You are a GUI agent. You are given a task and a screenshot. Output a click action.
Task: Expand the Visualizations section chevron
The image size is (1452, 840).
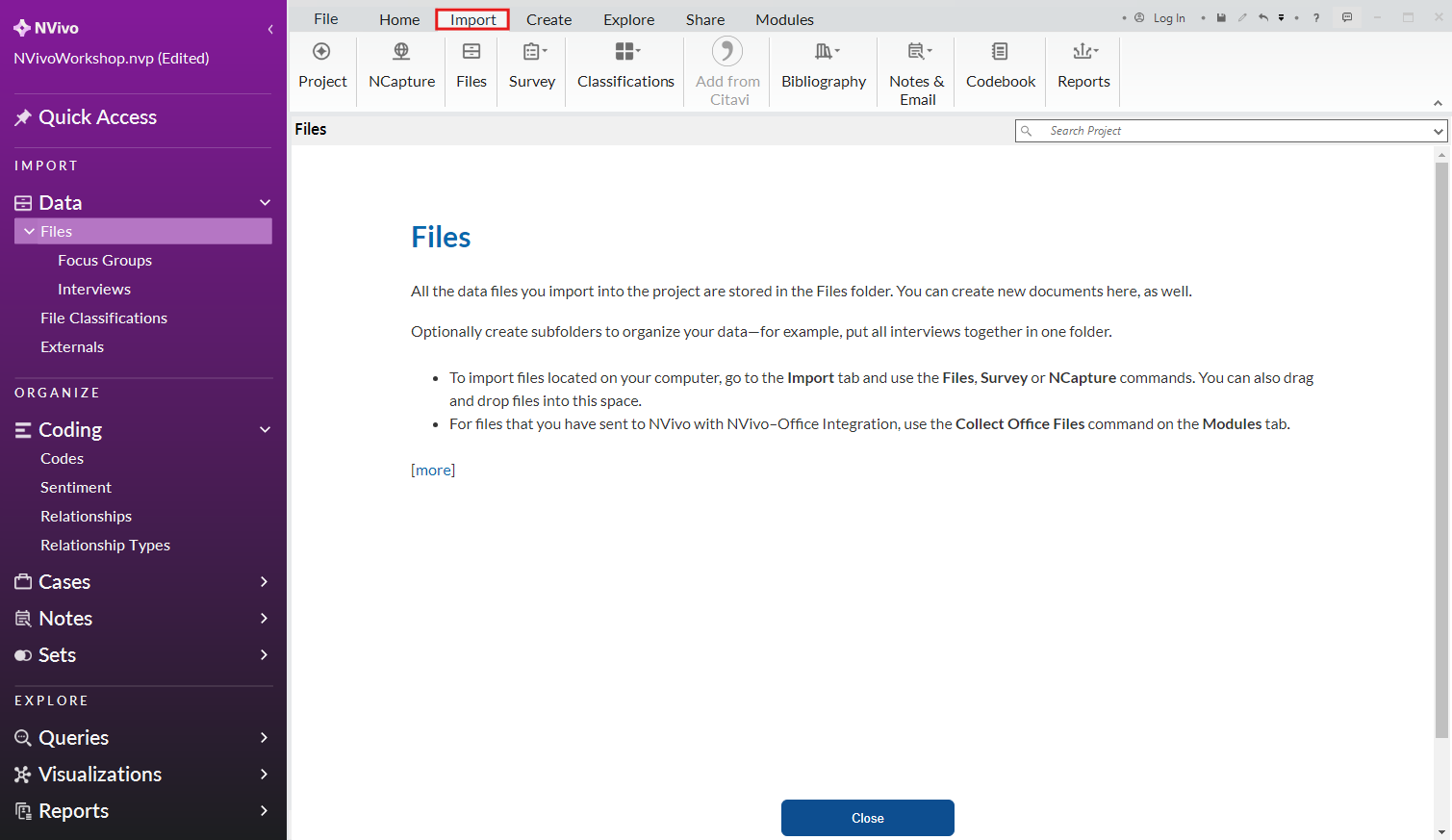[264, 774]
